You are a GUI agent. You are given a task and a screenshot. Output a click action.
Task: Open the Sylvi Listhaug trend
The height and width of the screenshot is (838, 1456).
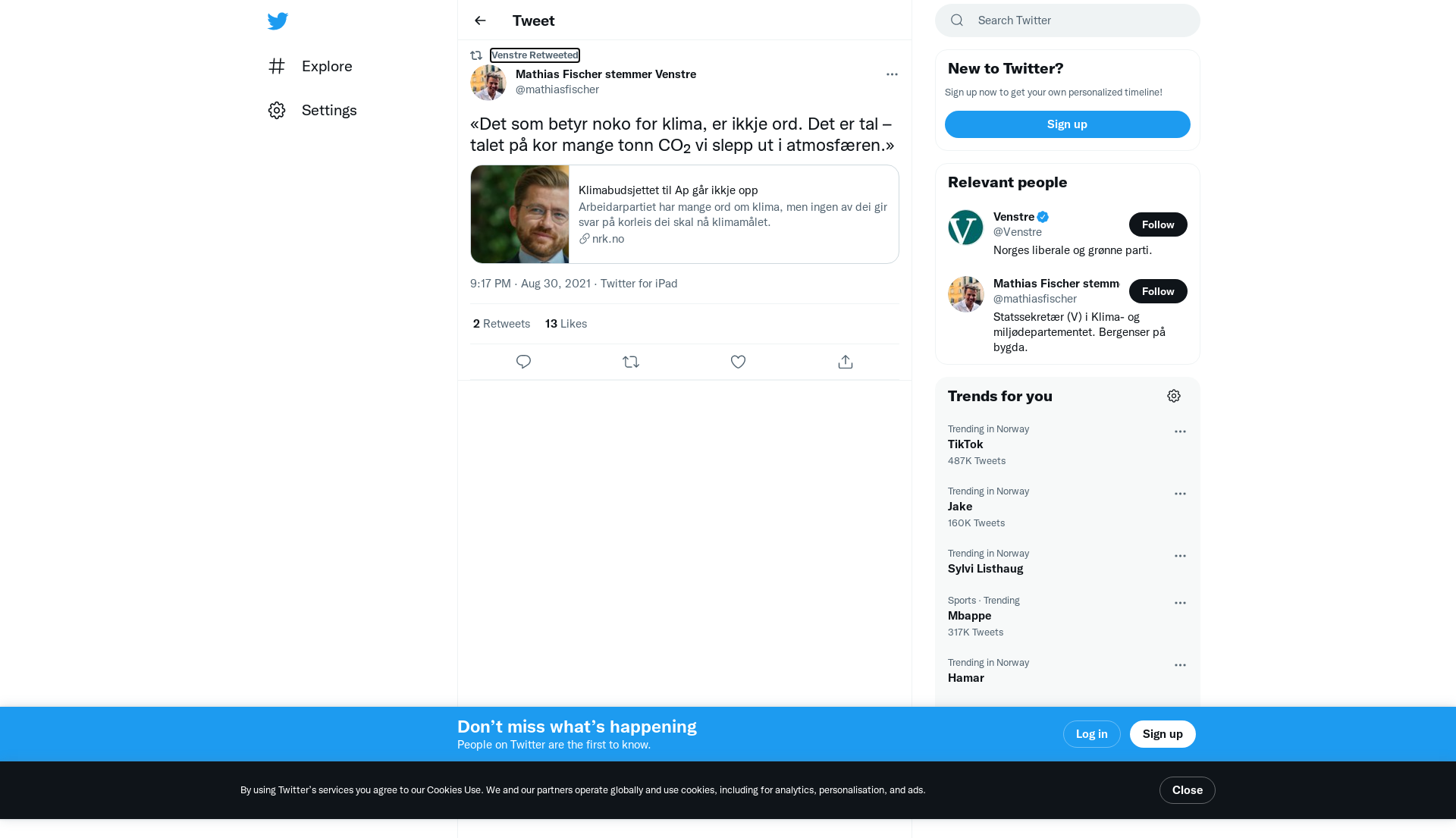pyautogui.click(x=985, y=569)
